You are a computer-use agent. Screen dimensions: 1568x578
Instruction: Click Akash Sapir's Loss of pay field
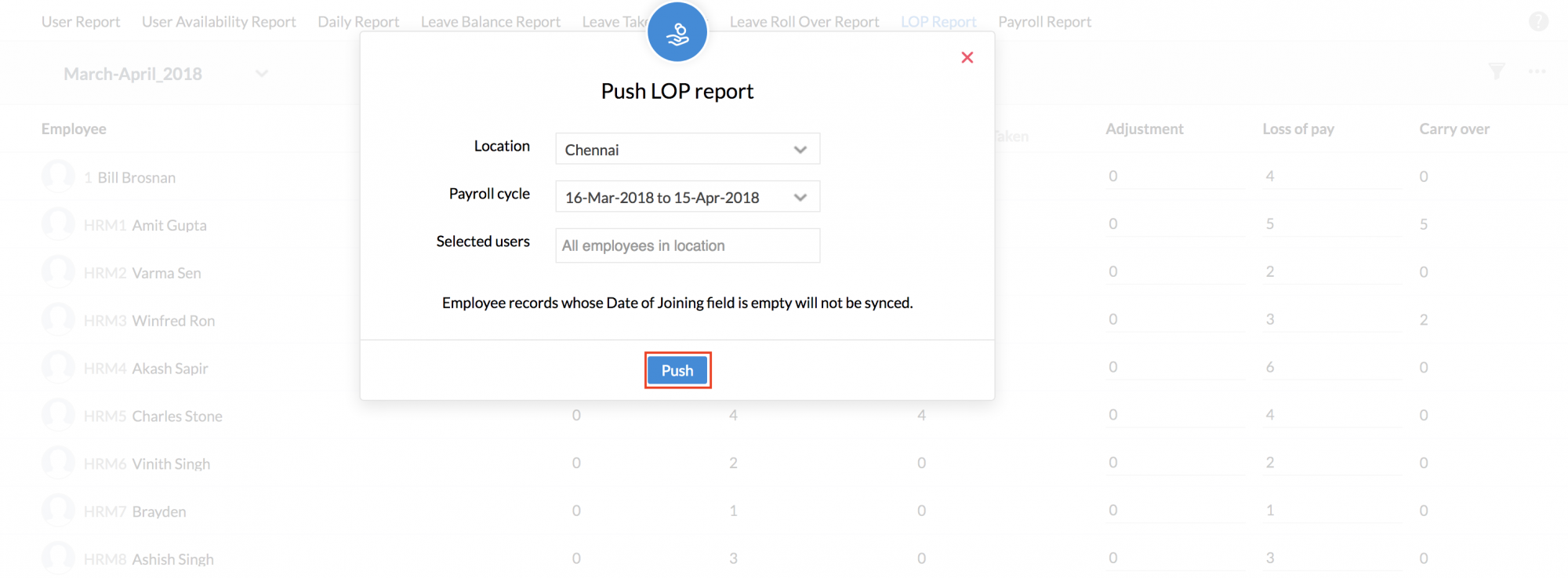click(x=1332, y=368)
